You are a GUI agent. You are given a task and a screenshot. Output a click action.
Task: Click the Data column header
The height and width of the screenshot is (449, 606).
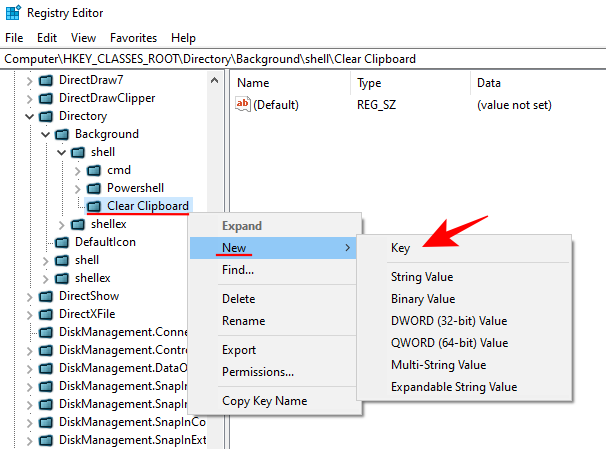[489, 83]
